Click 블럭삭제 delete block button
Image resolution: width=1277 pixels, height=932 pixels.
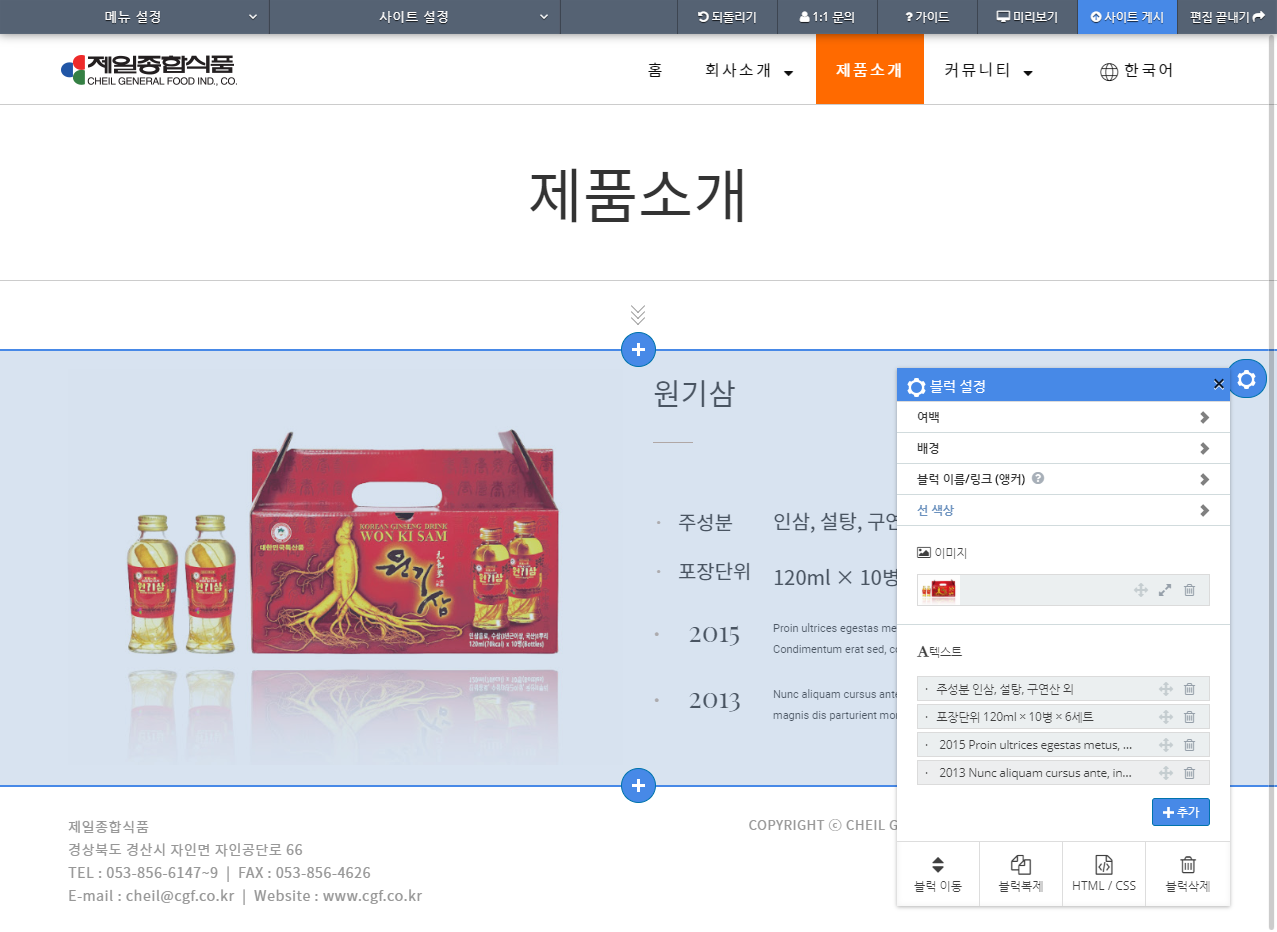(1188, 874)
